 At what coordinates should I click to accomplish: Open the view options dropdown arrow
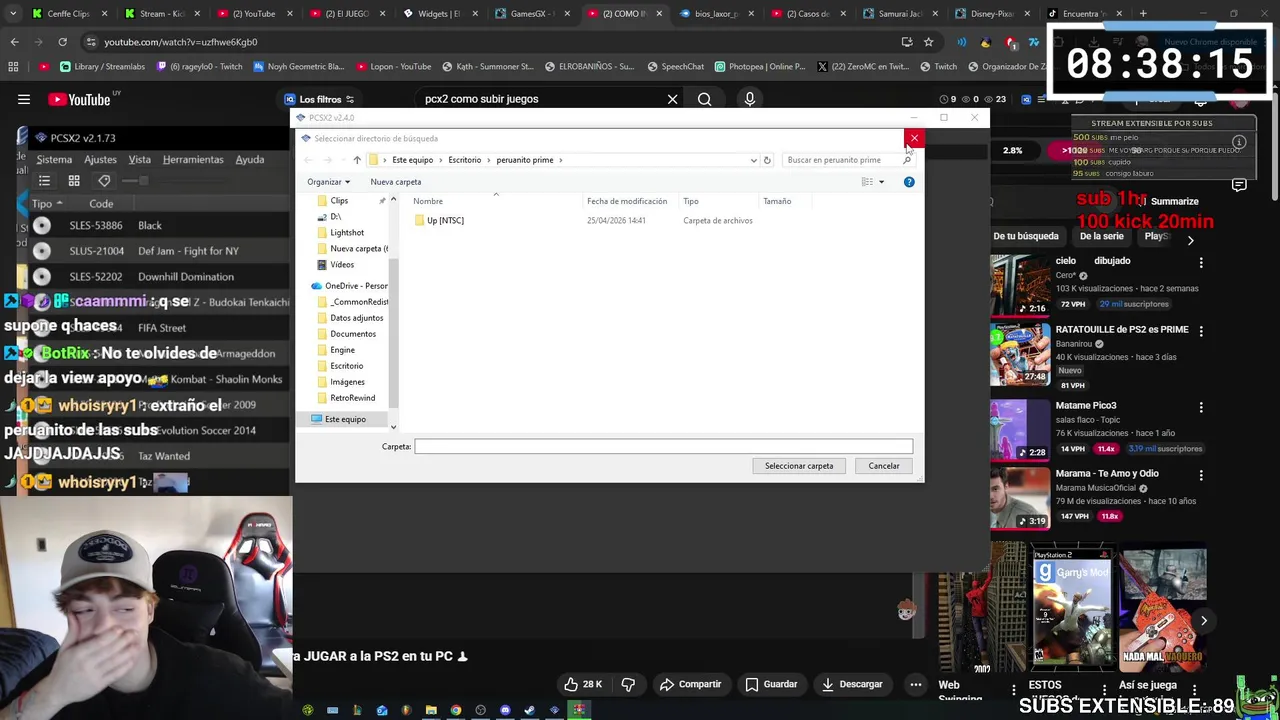pos(881,182)
